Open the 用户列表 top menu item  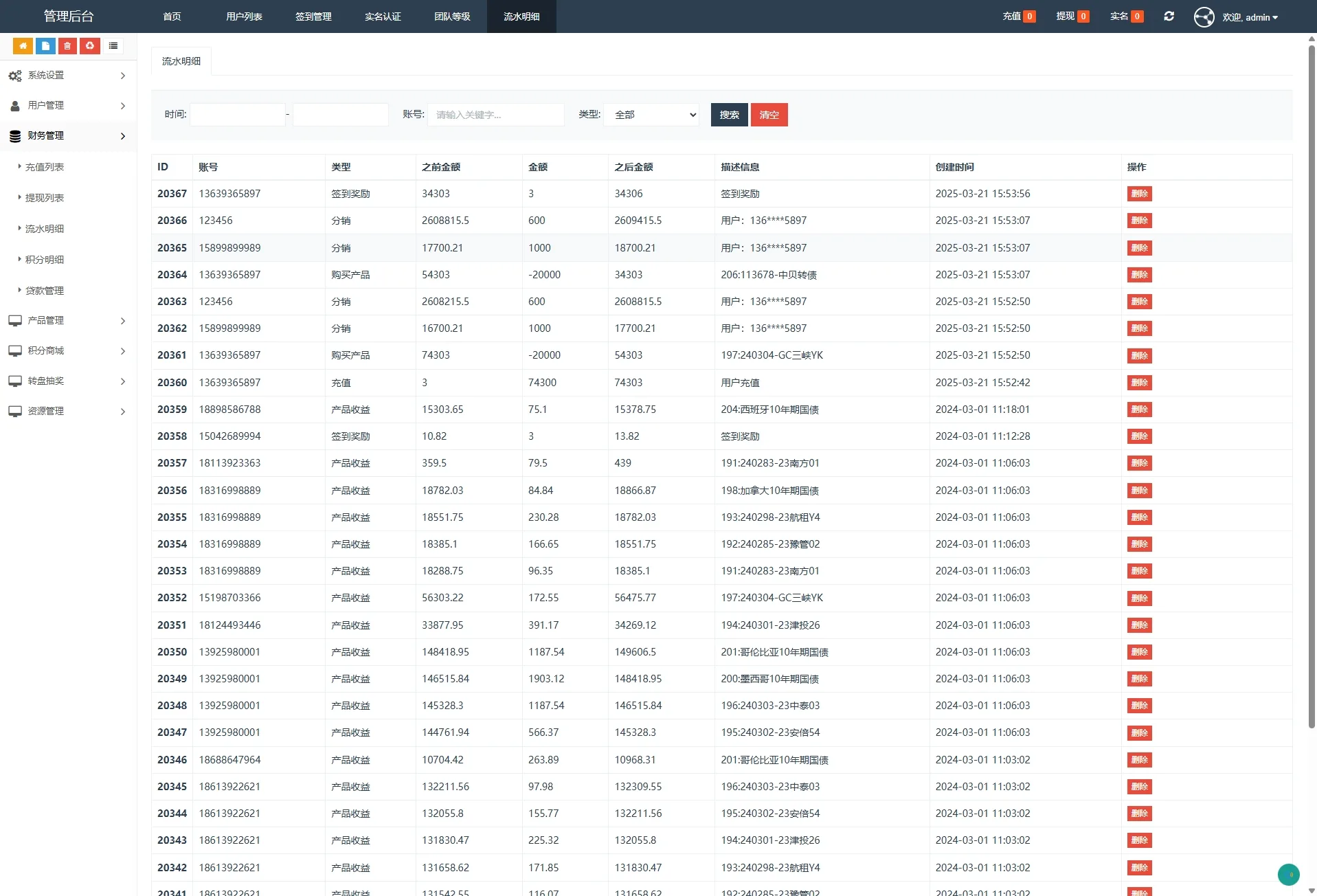pos(244,16)
